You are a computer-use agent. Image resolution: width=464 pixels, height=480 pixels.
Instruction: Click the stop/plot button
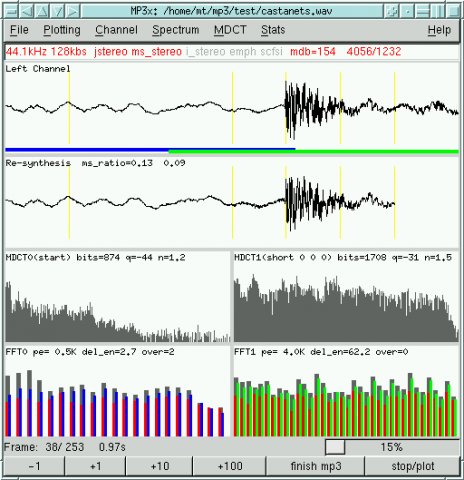pyautogui.click(x=413, y=466)
